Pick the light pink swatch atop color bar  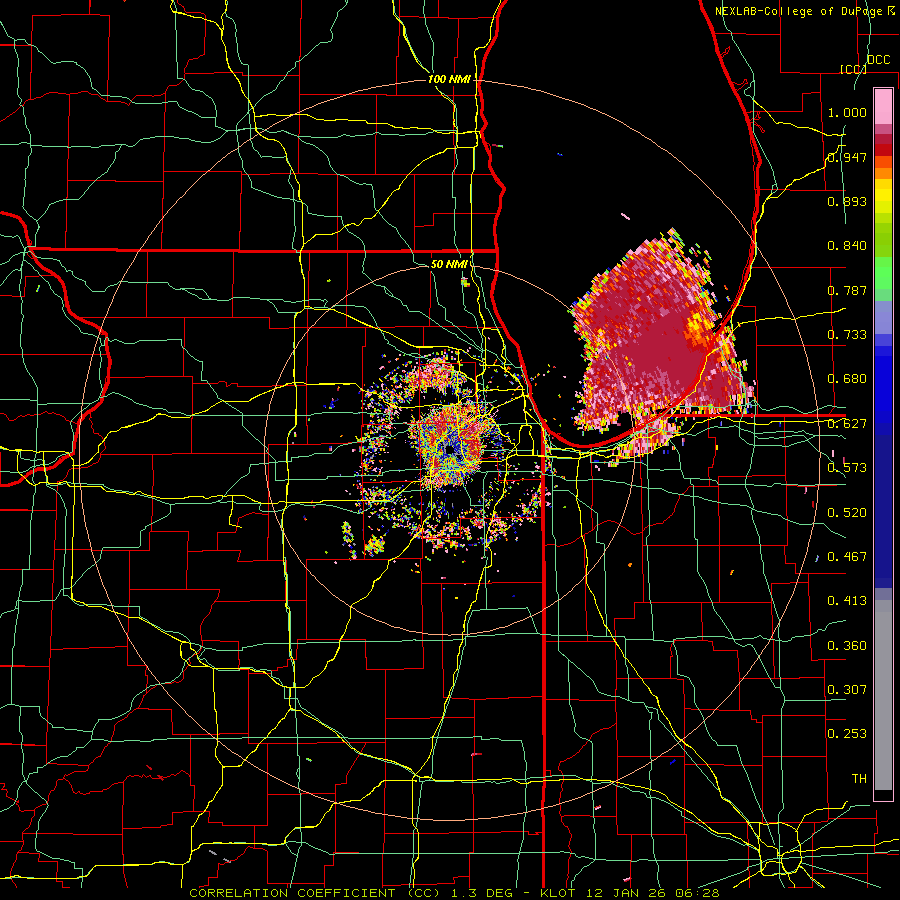(883, 106)
